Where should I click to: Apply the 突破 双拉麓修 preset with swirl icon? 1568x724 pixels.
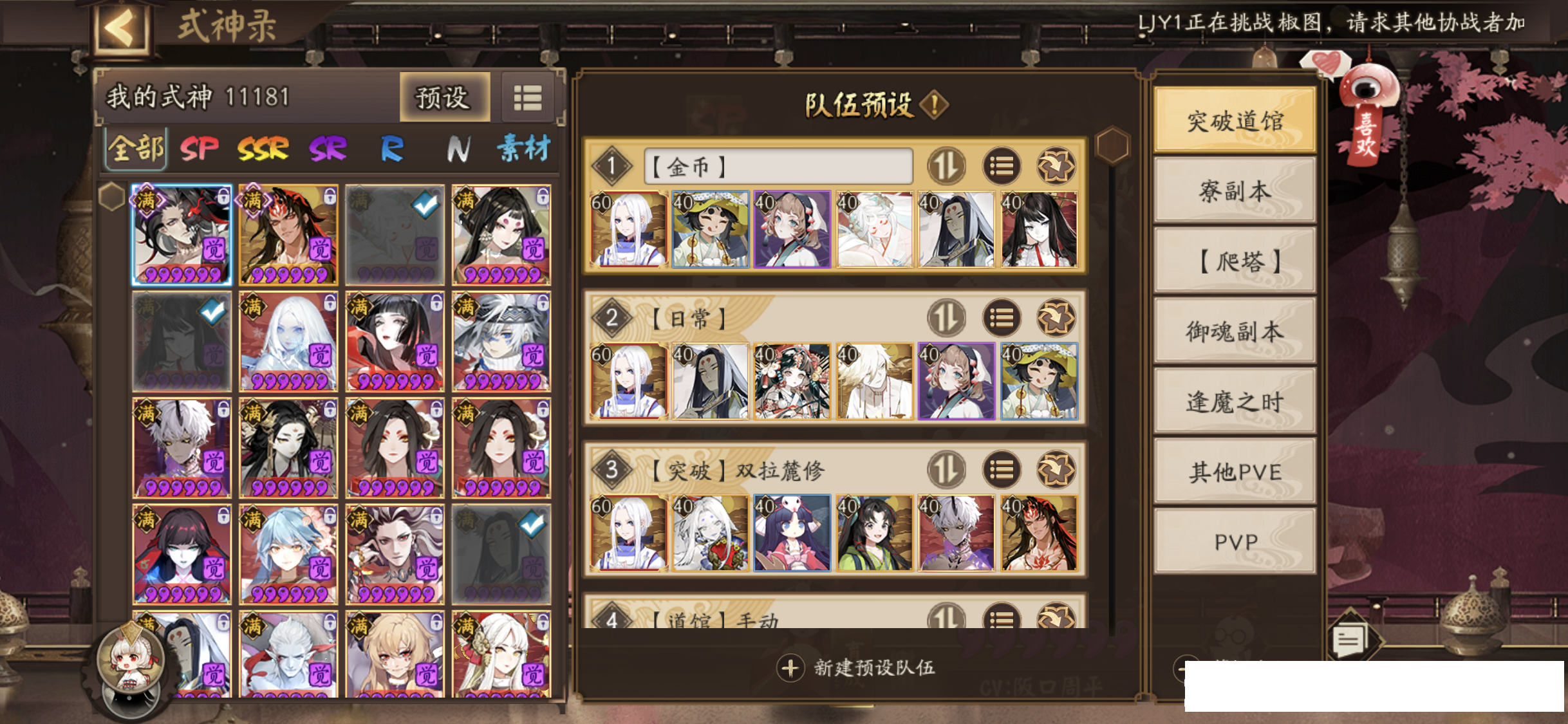1056,470
